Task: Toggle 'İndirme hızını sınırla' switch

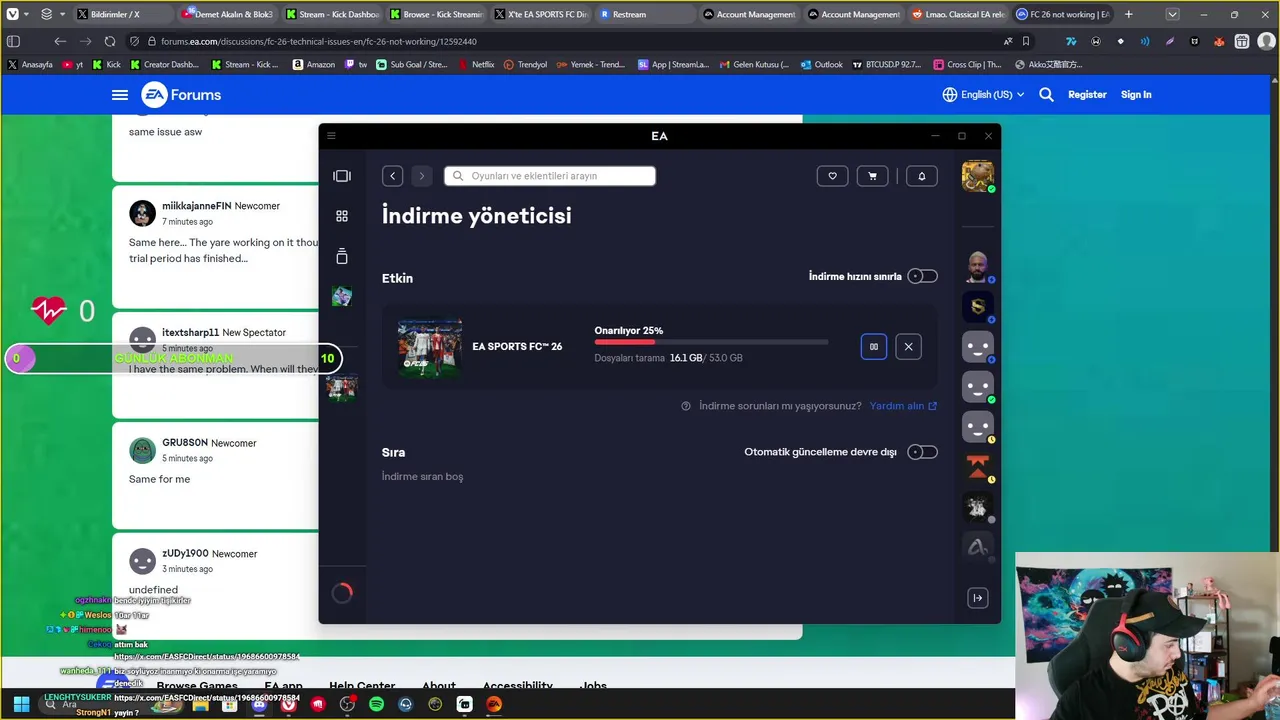Action: coord(922,276)
